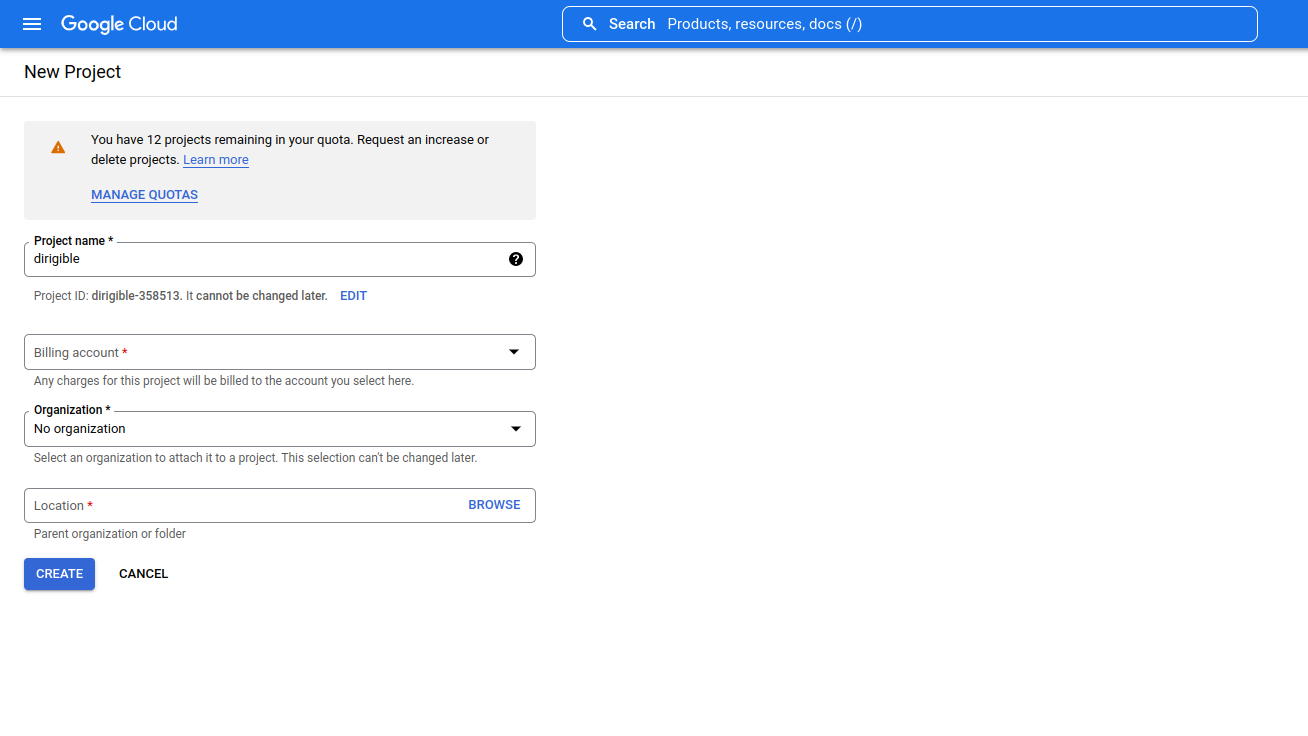The image size is (1308, 736).
Task: Open the hamburger navigation menu
Action: tap(32, 24)
